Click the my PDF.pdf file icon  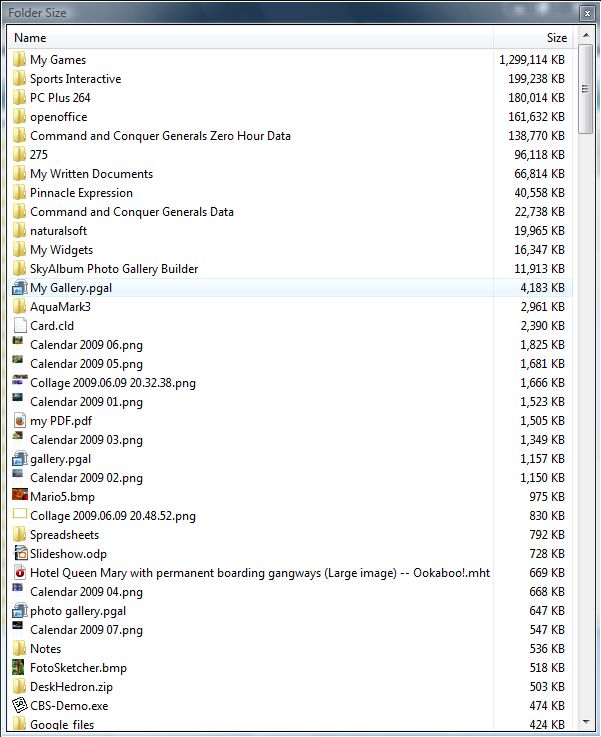20,421
